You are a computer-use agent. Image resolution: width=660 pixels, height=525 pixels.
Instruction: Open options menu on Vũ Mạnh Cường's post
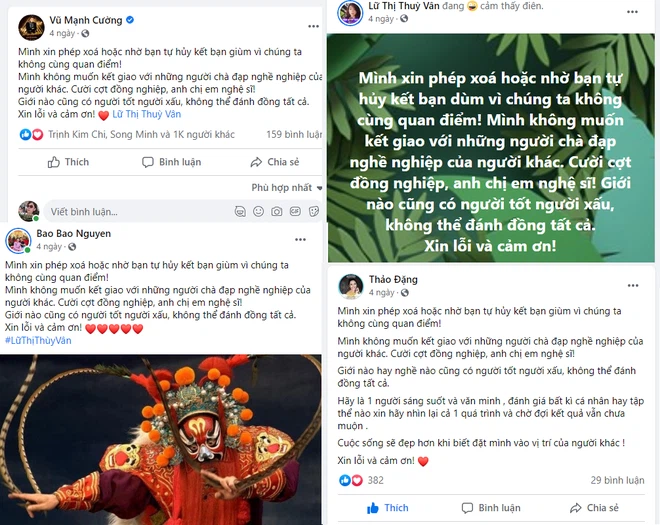click(313, 26)
